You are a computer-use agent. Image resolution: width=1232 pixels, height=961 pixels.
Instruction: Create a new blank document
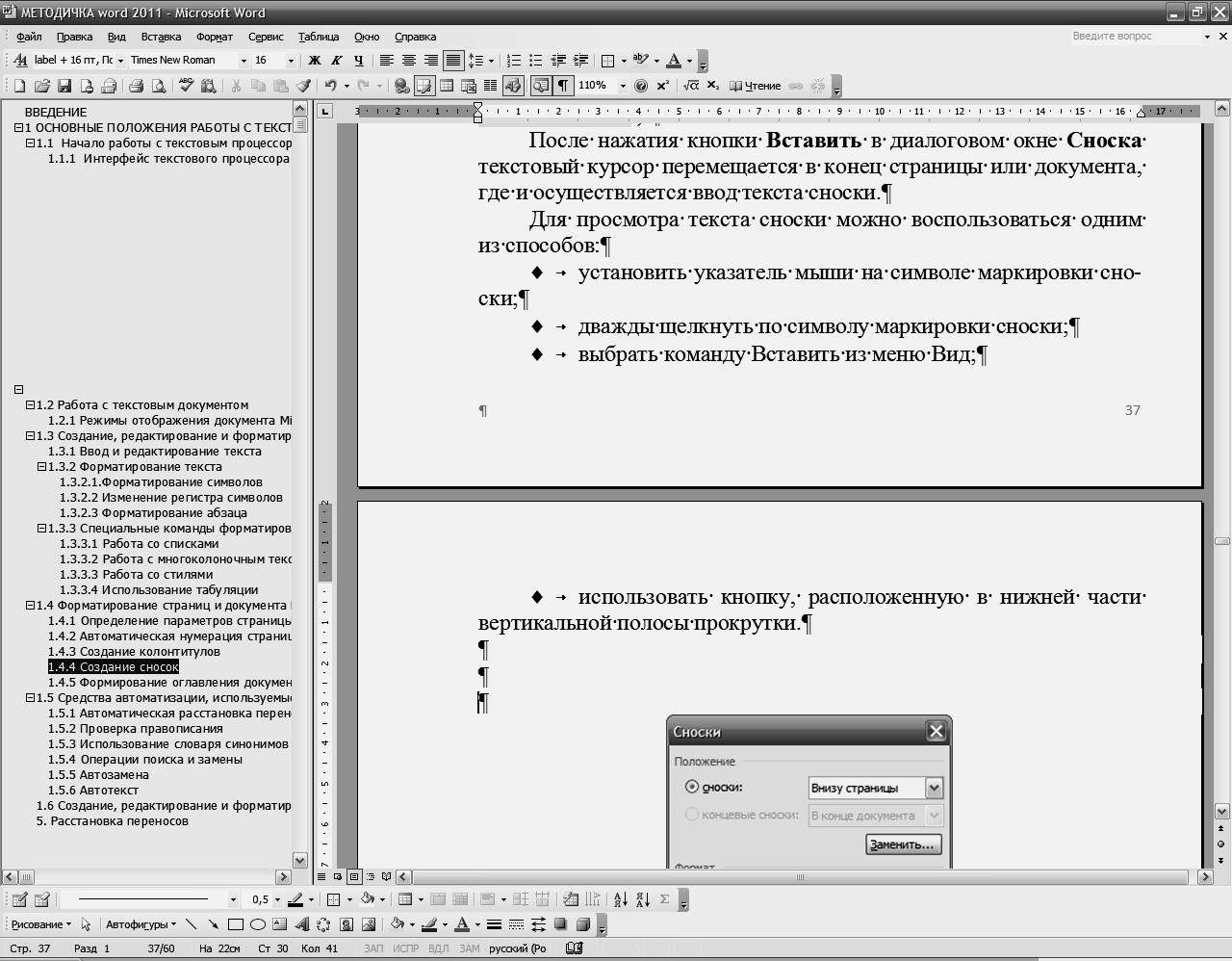pos(19,86)
